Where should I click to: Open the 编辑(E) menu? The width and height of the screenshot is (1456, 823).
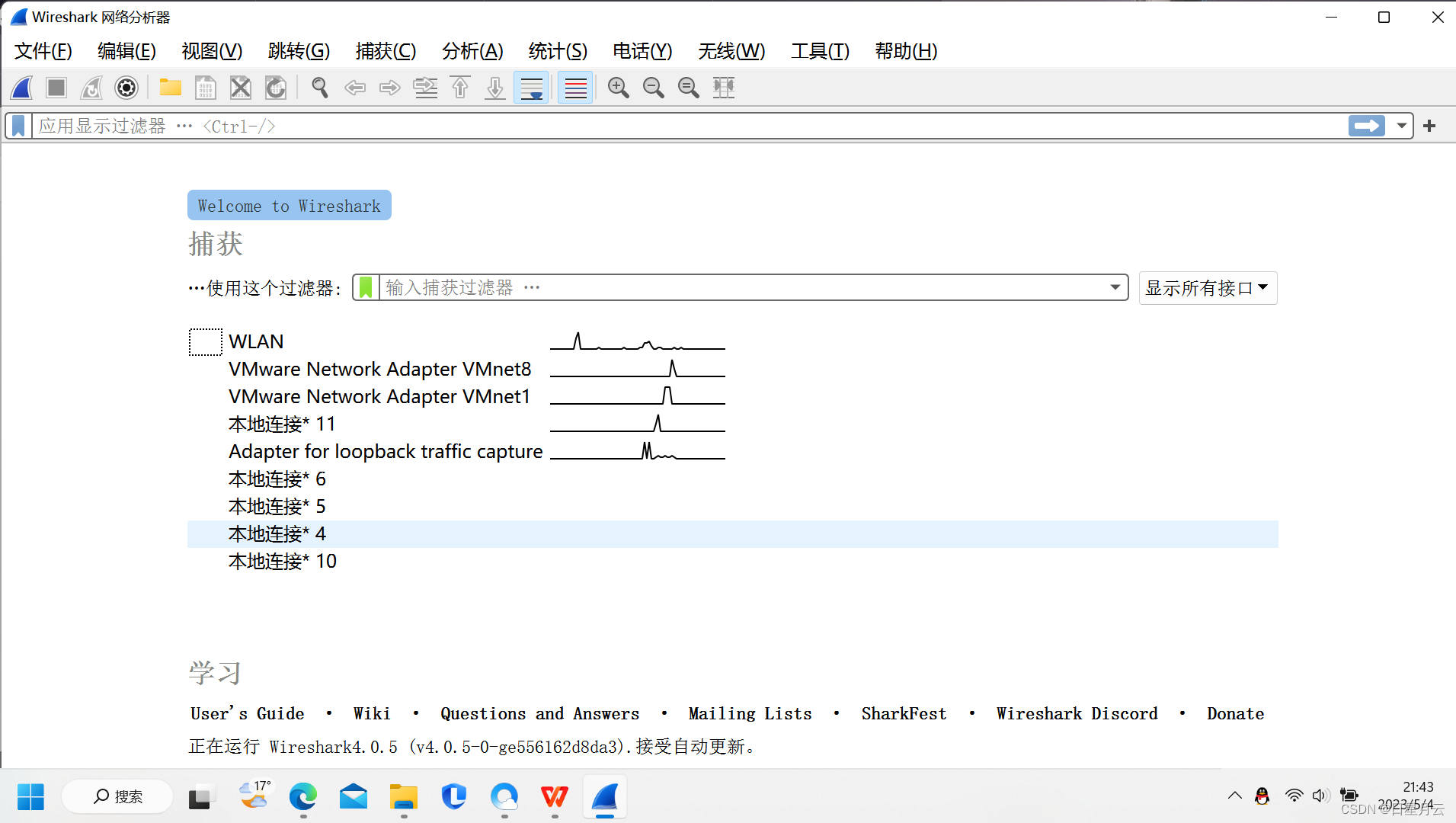[126, 51]
